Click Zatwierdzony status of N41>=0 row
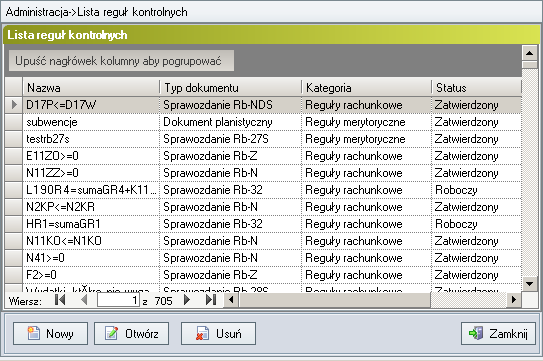 477,258
